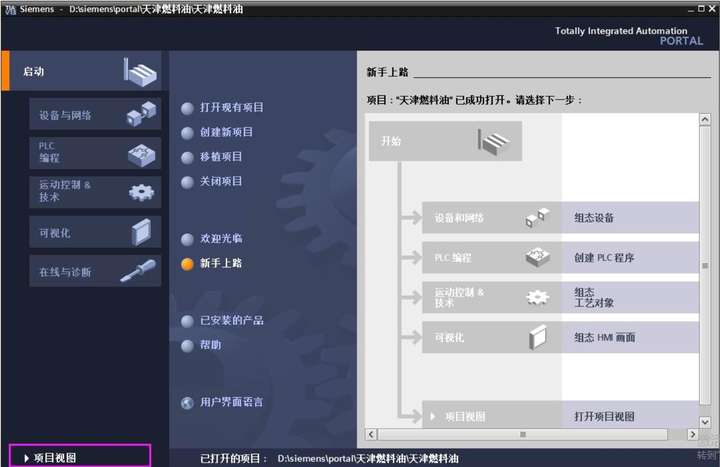The height and width of the screenshot is (467, 720).
Task: Click the horizontal scrollbar thumb
Action: (x=523, y=434)
